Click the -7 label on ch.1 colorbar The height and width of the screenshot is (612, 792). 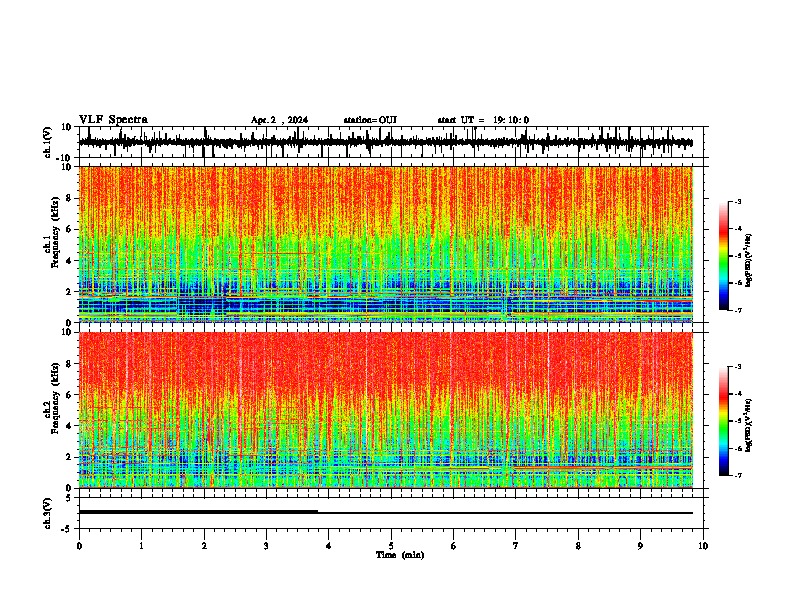(738, 310)
